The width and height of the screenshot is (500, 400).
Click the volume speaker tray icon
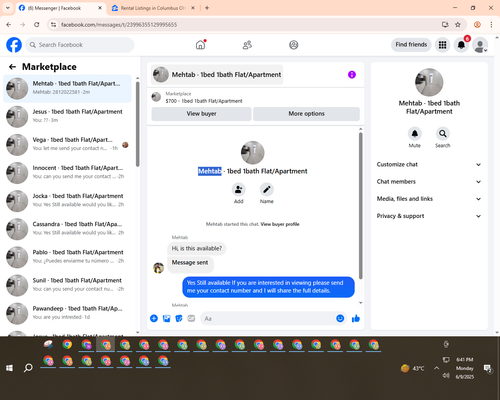click(x=446, y=376)
